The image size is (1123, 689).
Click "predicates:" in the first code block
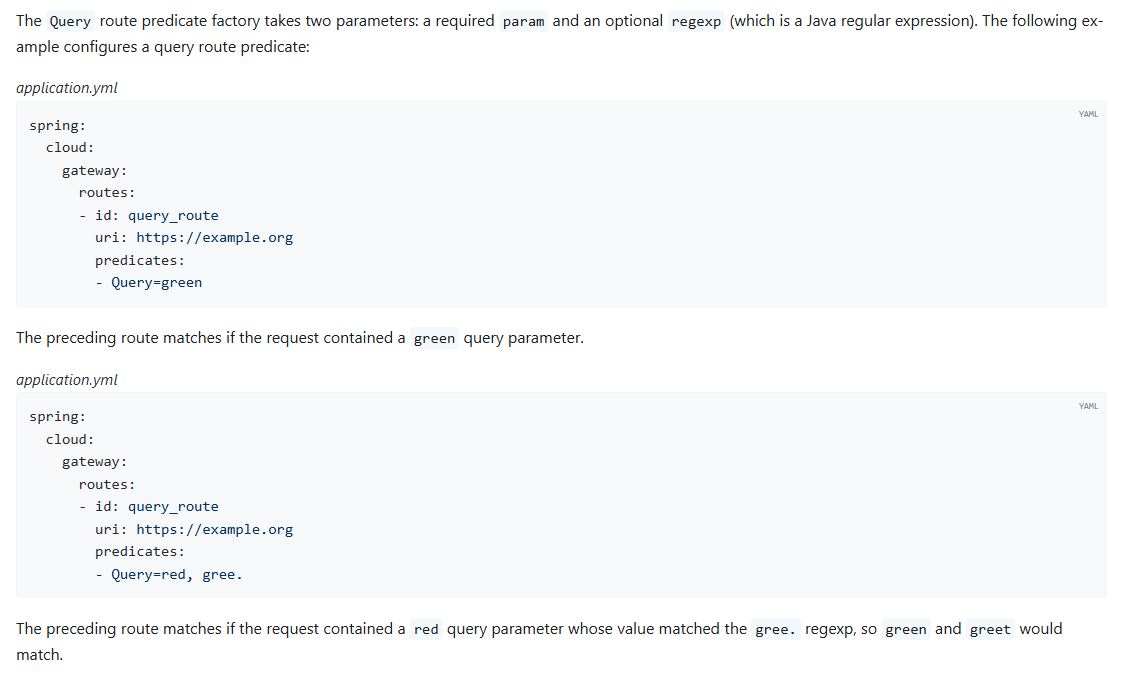point(140,261)
